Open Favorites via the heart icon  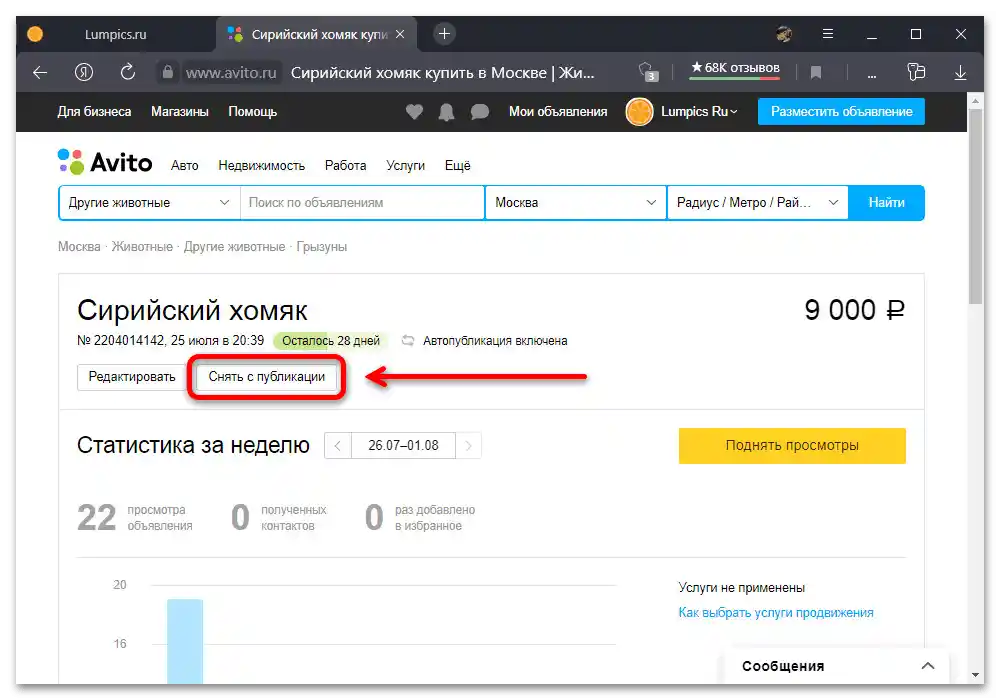[x=414, y=112]
